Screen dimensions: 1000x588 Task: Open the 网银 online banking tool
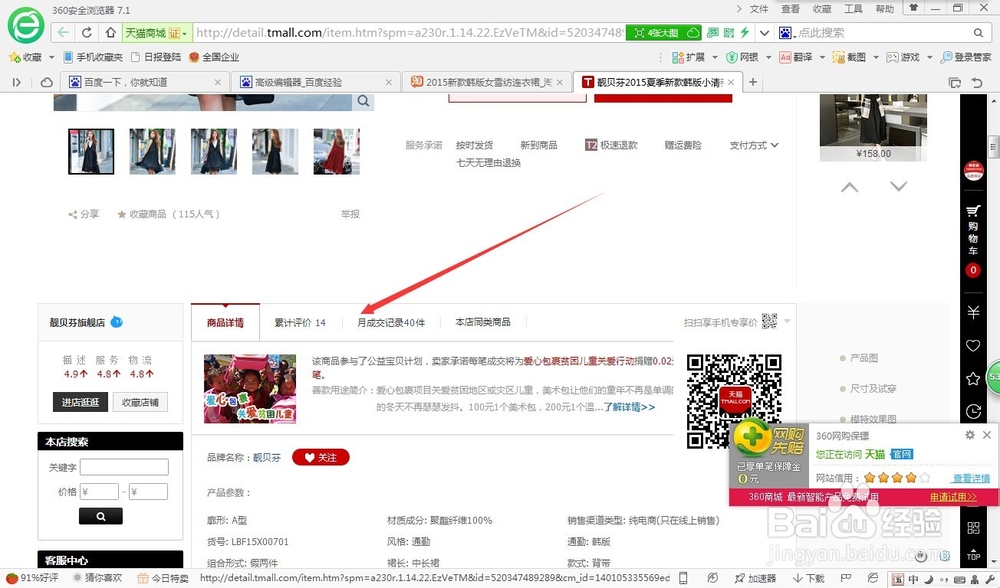tap(739, 57)
